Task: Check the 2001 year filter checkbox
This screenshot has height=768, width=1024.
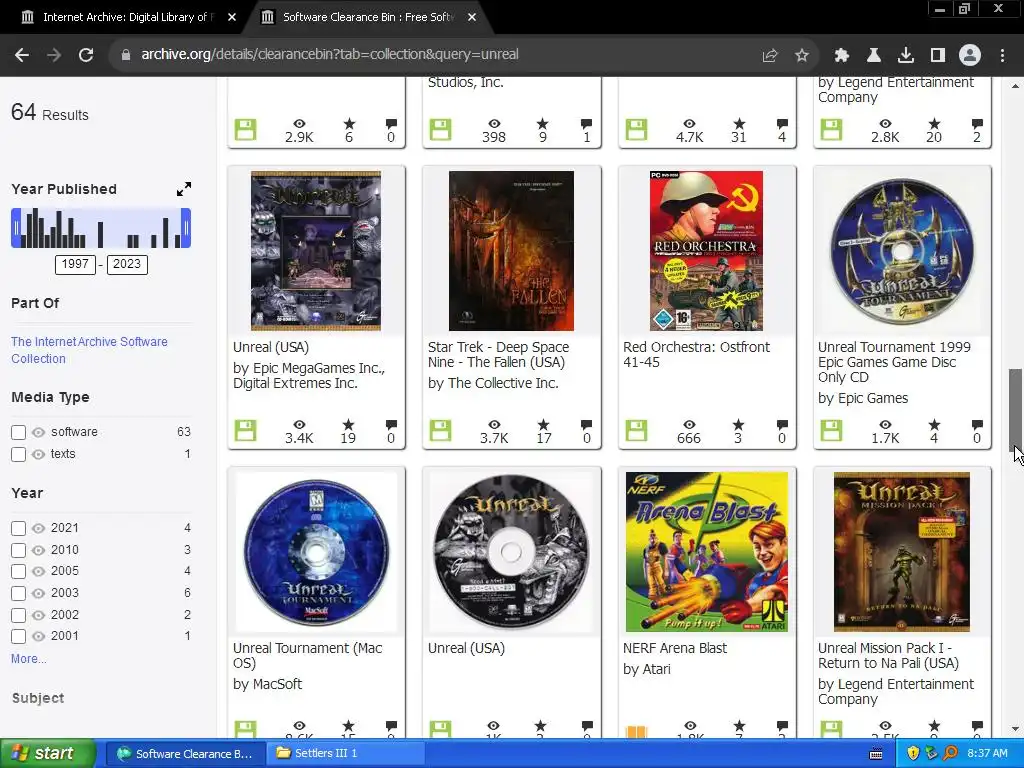Action: (x=18, y=636)
